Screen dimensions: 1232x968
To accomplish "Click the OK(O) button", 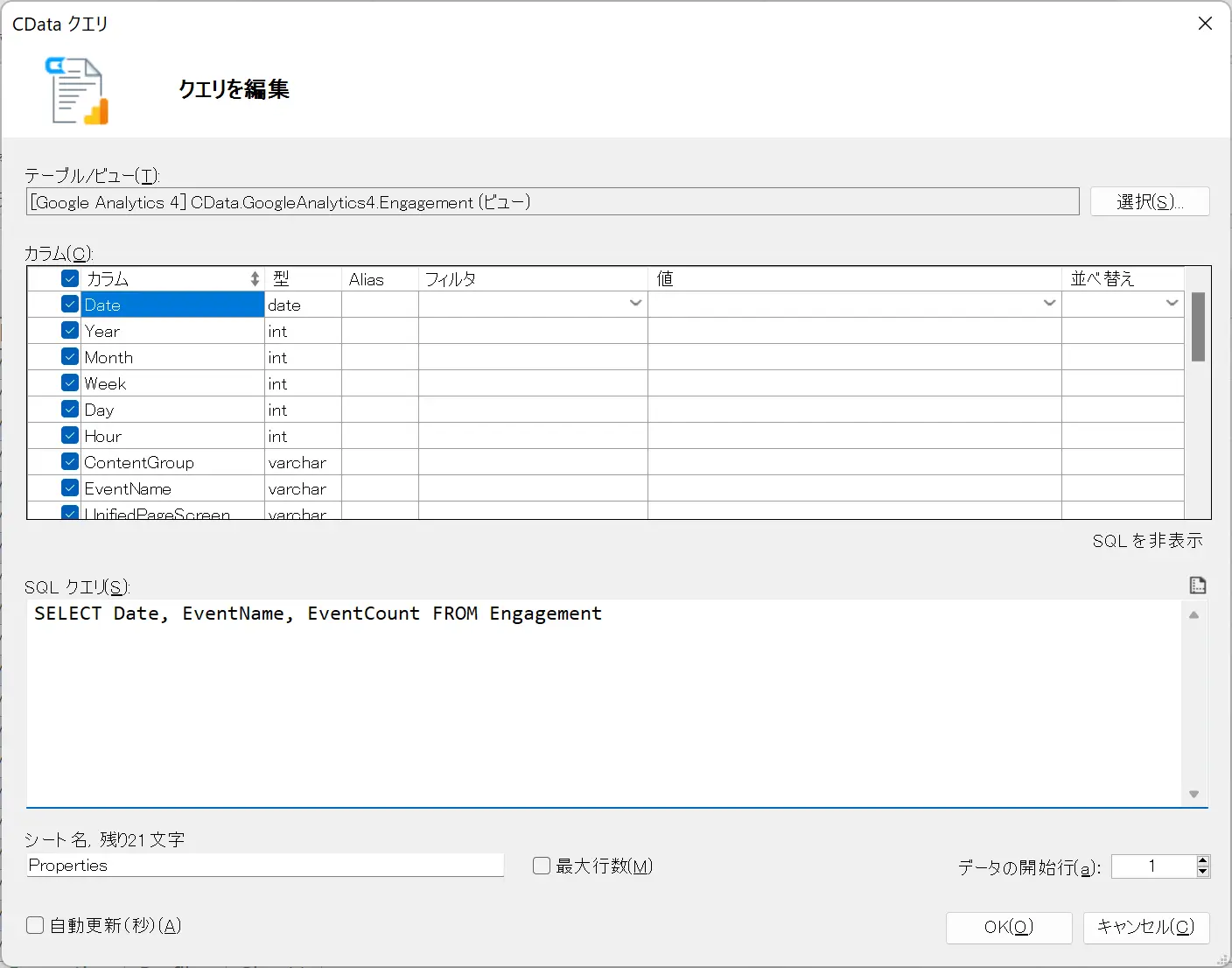I will click(x=1009, y=927).
